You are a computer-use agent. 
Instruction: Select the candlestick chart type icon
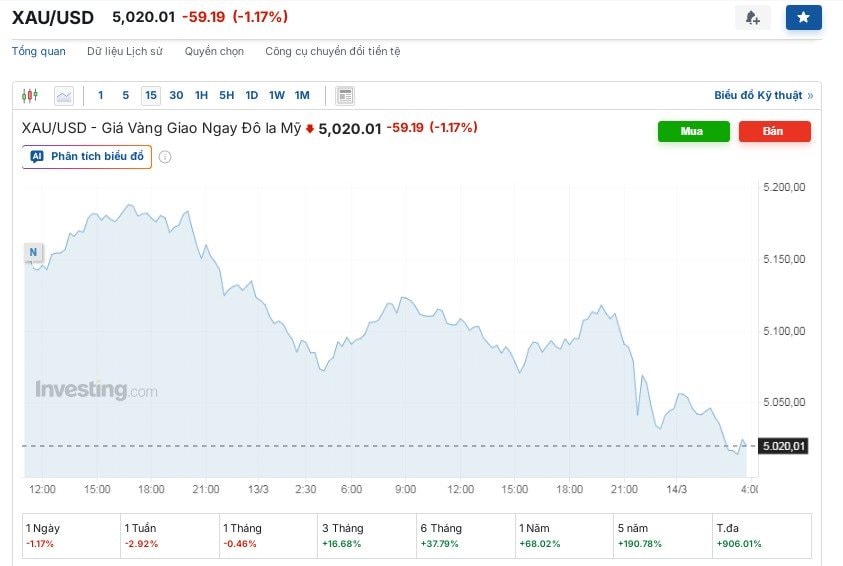click(30, 96)
